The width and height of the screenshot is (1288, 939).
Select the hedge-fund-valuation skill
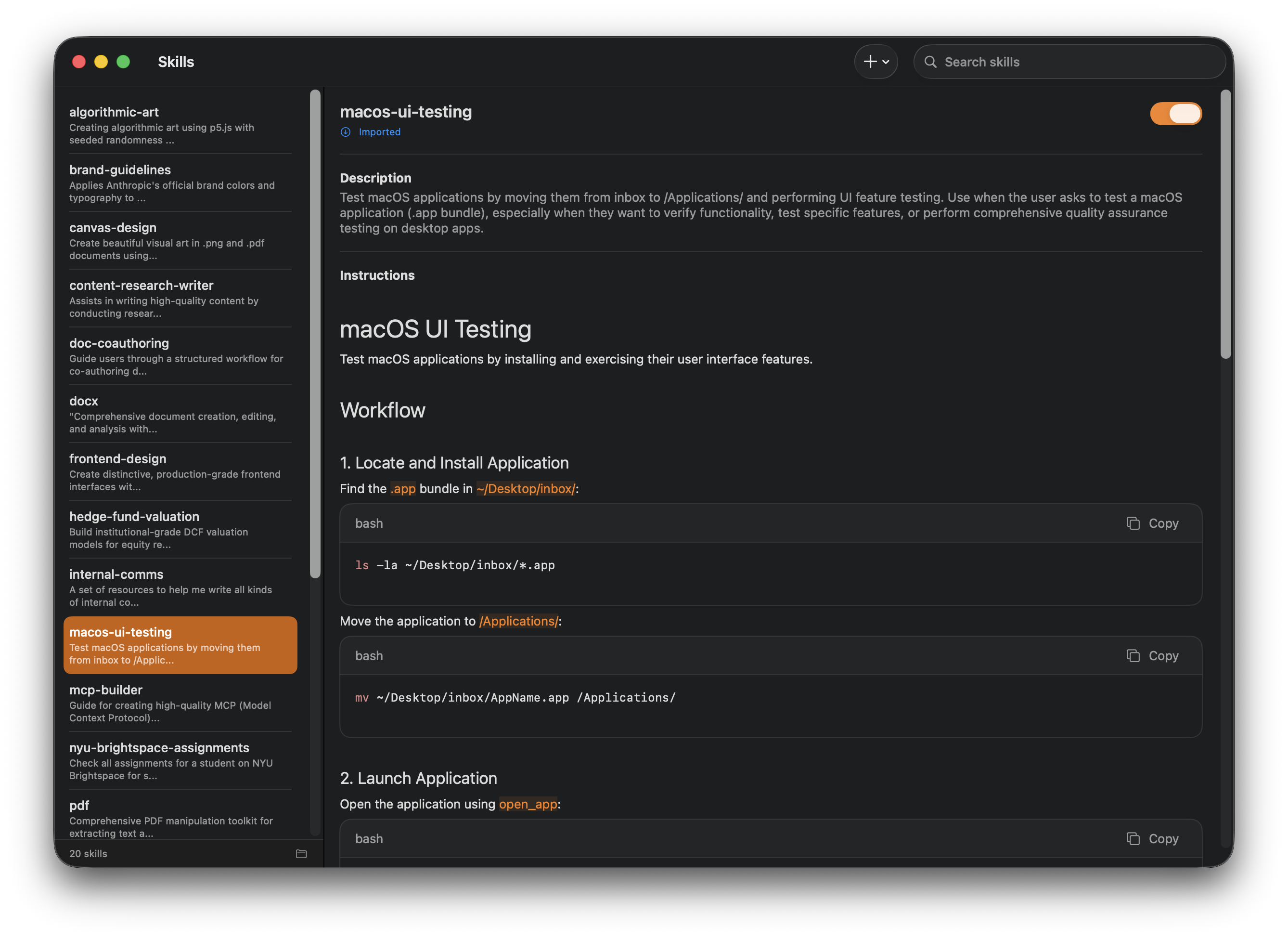(x=170, y=529)
